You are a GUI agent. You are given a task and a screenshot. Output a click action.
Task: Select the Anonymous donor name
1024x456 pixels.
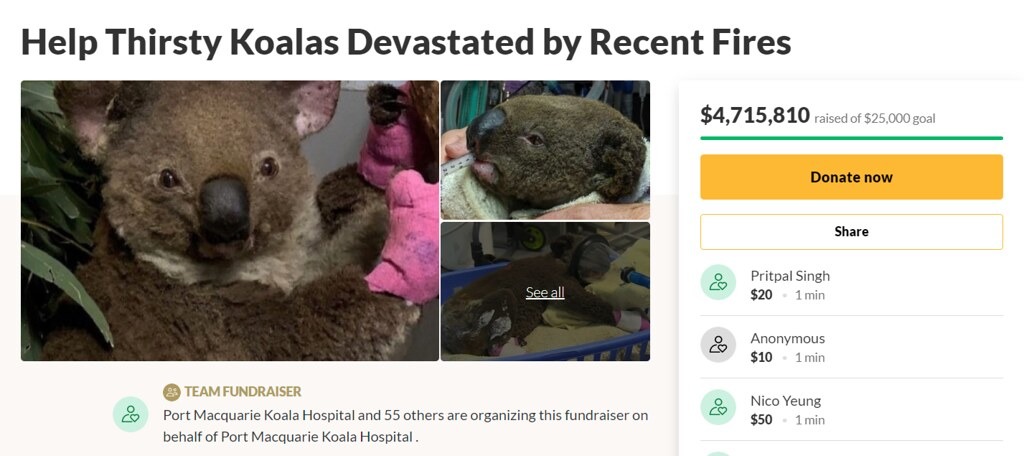tap(787, 338)
